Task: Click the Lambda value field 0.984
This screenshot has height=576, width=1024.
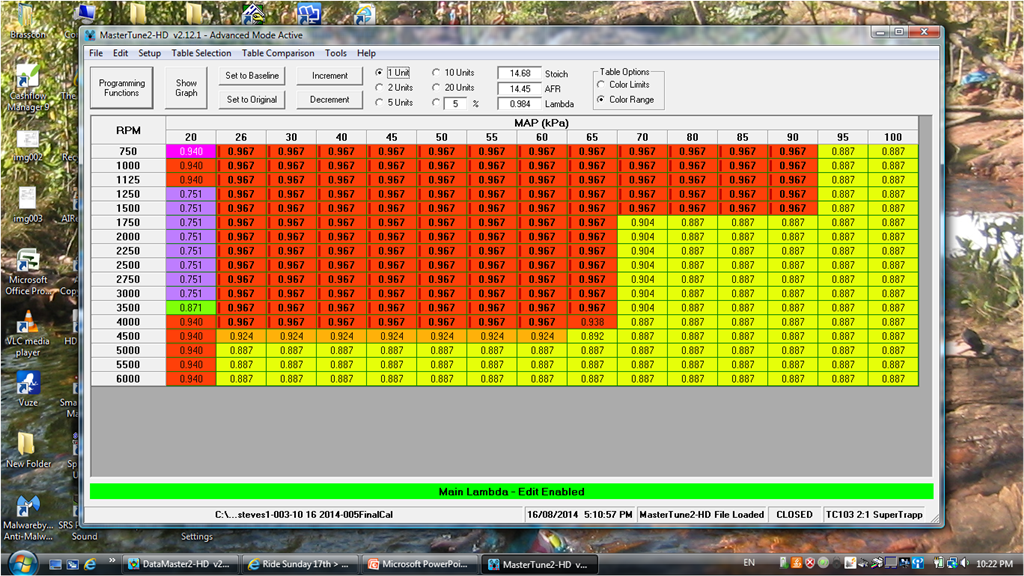Action: (x=520, y=103)
